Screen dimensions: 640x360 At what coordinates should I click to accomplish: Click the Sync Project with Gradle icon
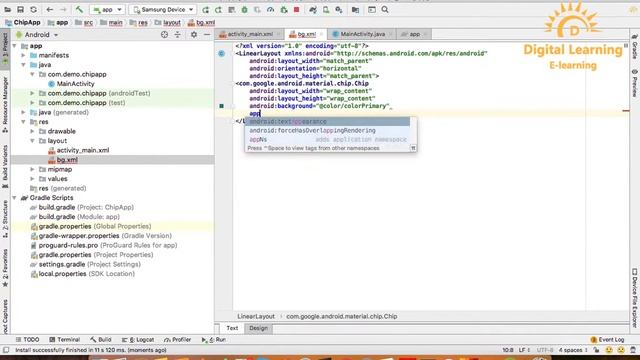313,9
